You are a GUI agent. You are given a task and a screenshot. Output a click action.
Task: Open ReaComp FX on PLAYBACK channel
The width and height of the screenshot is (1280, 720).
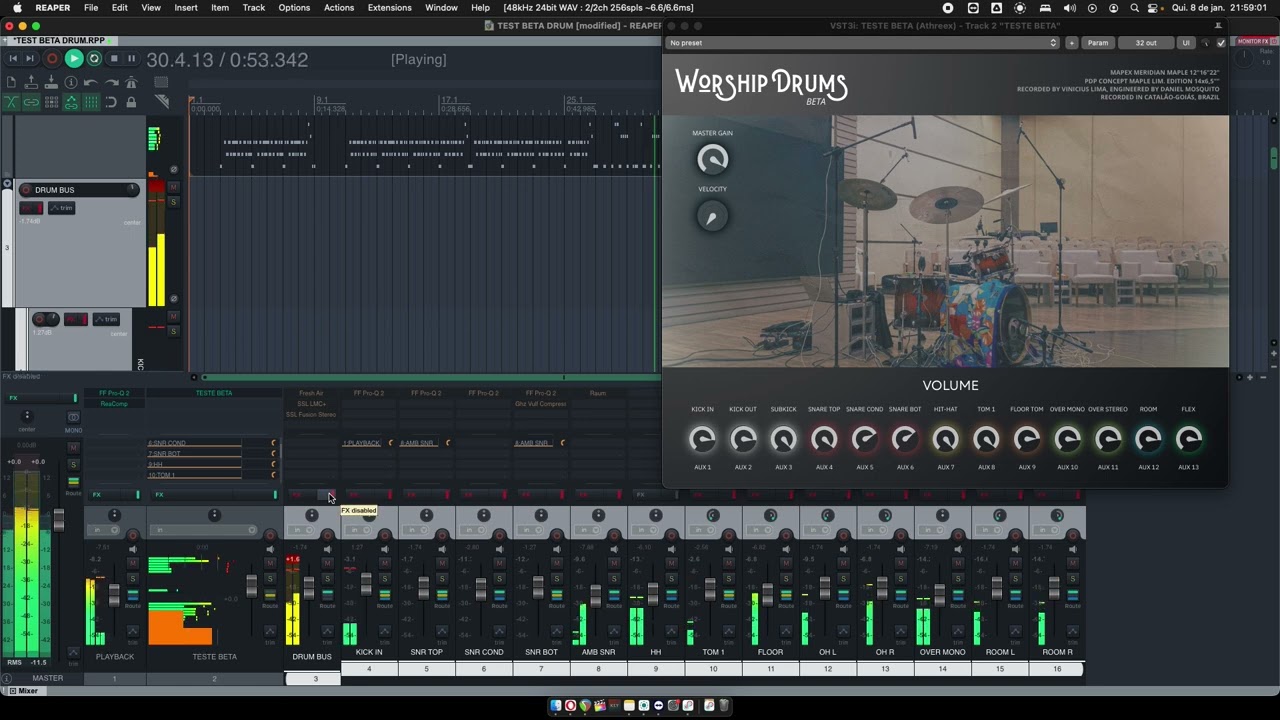point(114,404)
